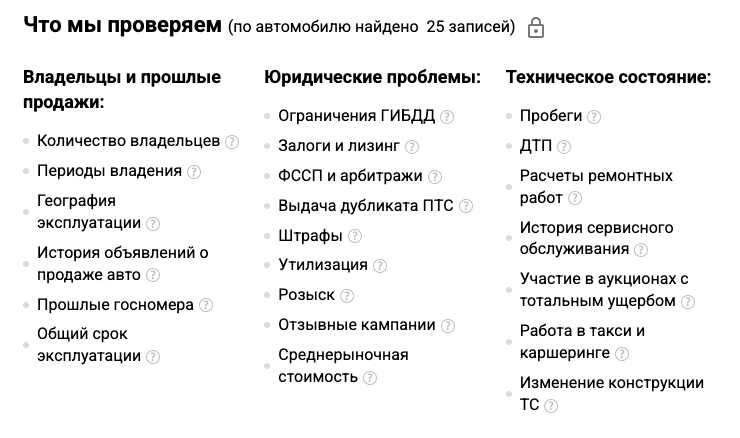
Task: Open help icon next to Количество владельцев
Action: click(232, 142)
